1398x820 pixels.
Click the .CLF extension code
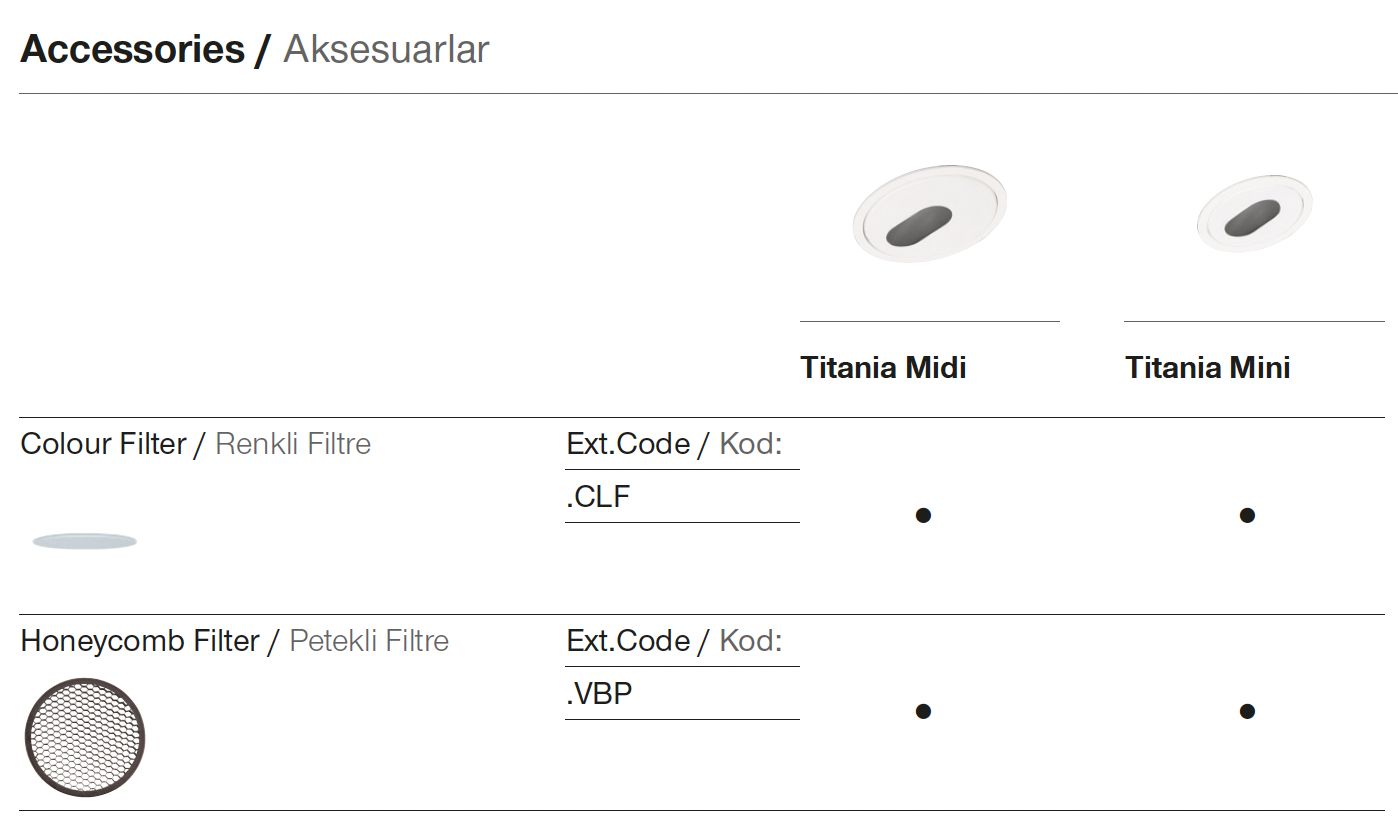pyautogui.click(x=598, y=497)
